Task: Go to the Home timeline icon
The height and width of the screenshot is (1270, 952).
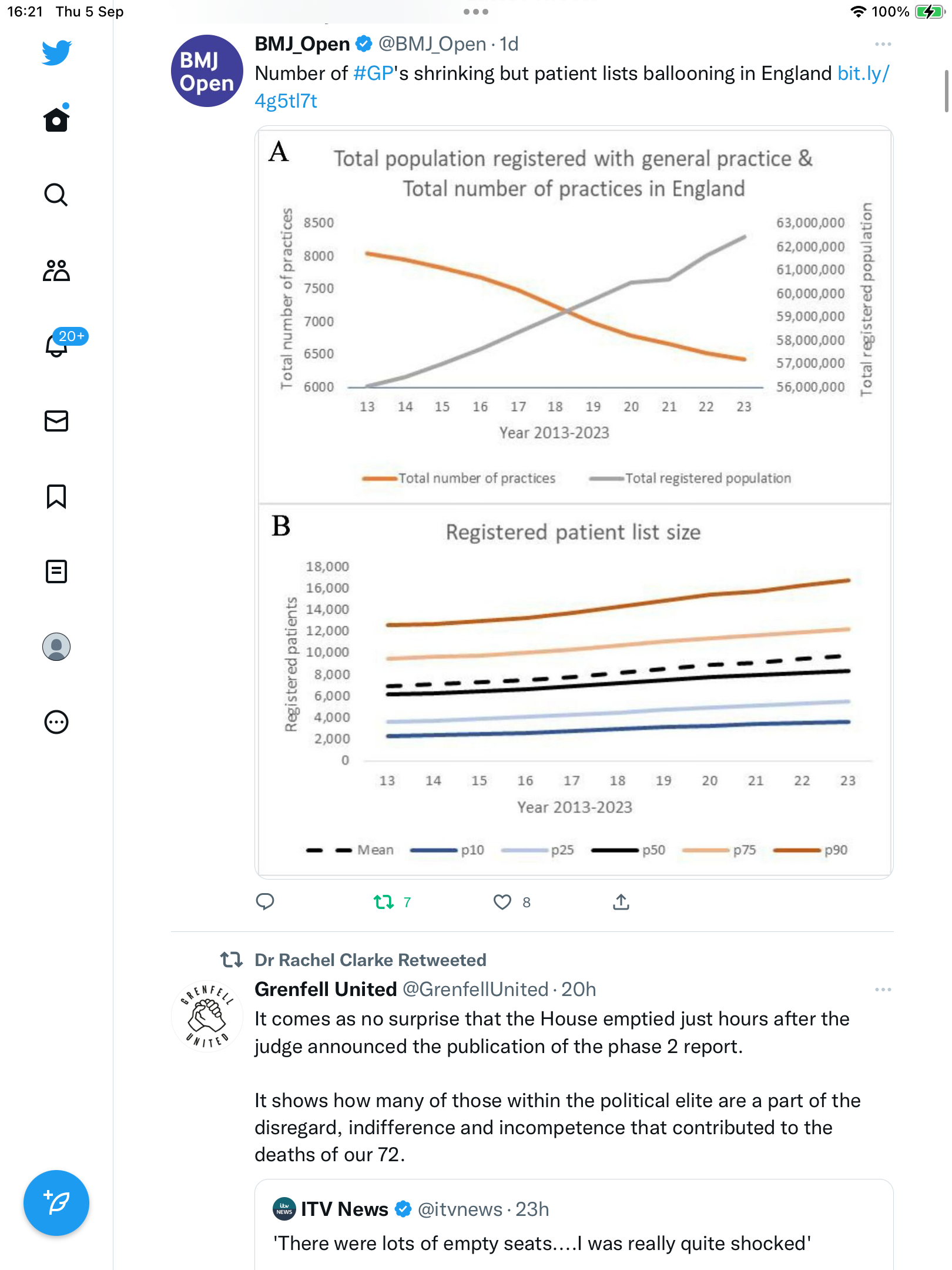Action: click(56, 119)
